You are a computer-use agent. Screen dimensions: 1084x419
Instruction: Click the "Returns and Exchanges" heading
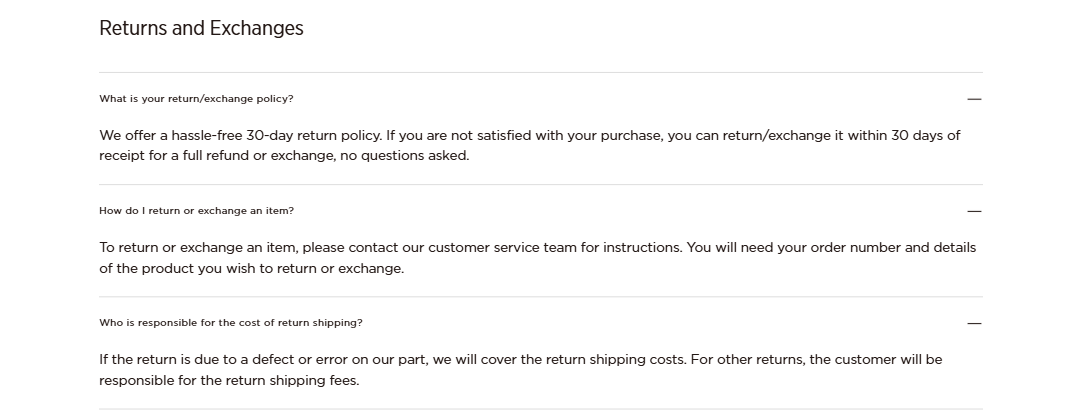(x=201, y=28)
